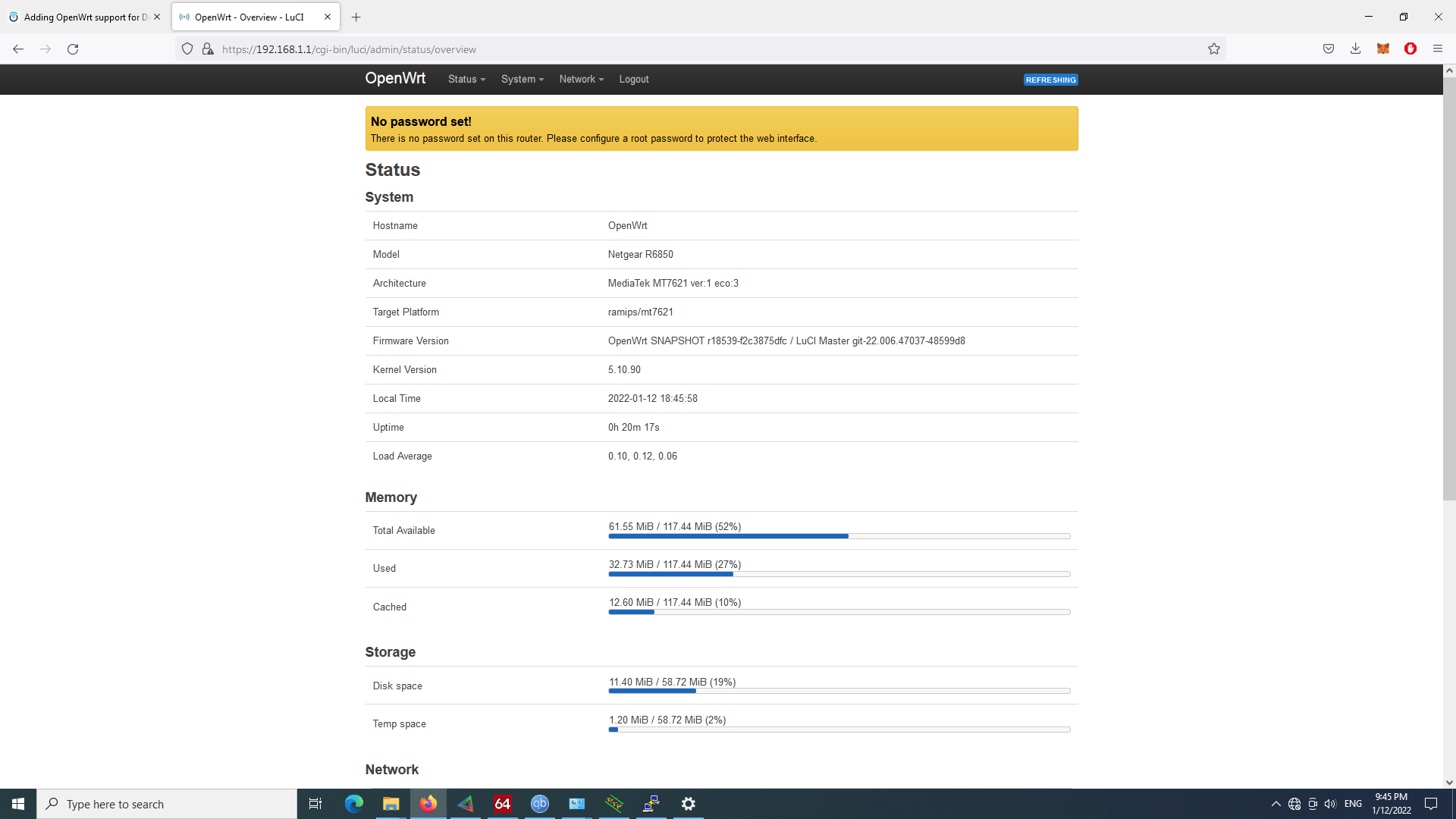Open the ad blocker extension popup
The width and height of the screenshot is (1456, 819).
click(x=1410, y=48)
